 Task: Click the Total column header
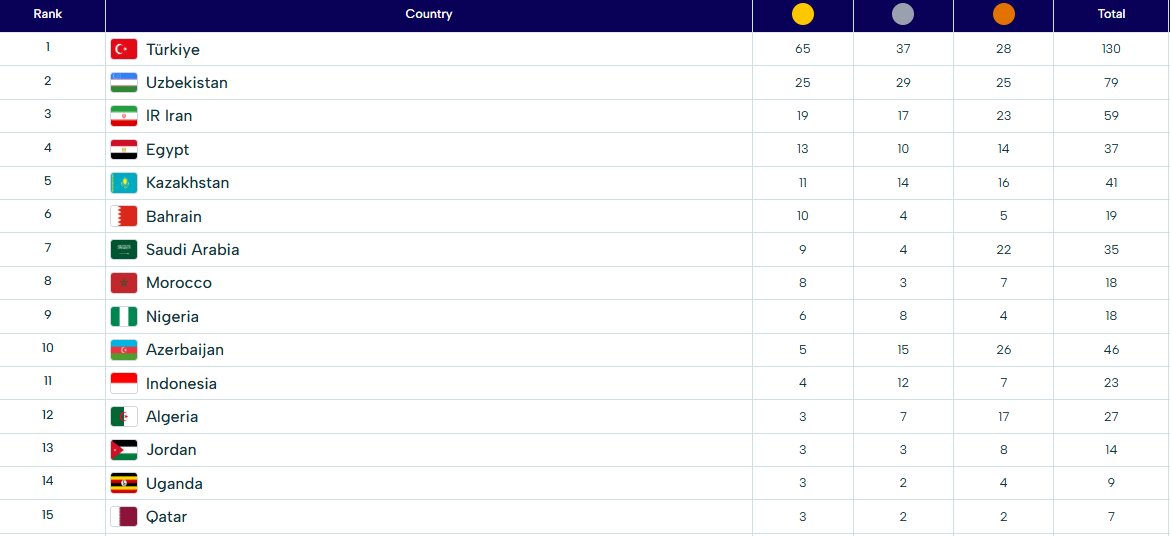(1111, 14)
